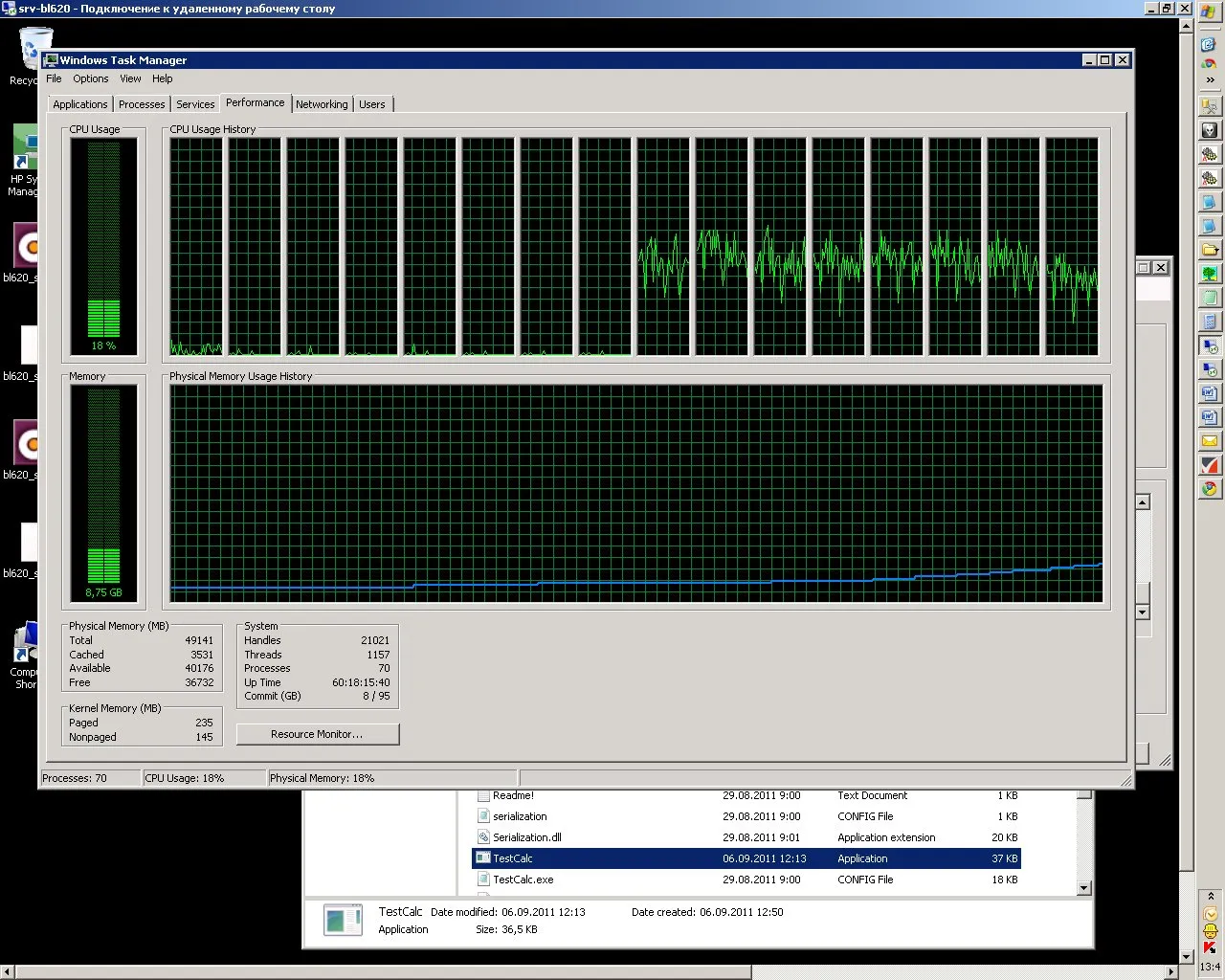Open the Outlook tray icon
The image size is (1225, 980).
[x=1210, y=914]
